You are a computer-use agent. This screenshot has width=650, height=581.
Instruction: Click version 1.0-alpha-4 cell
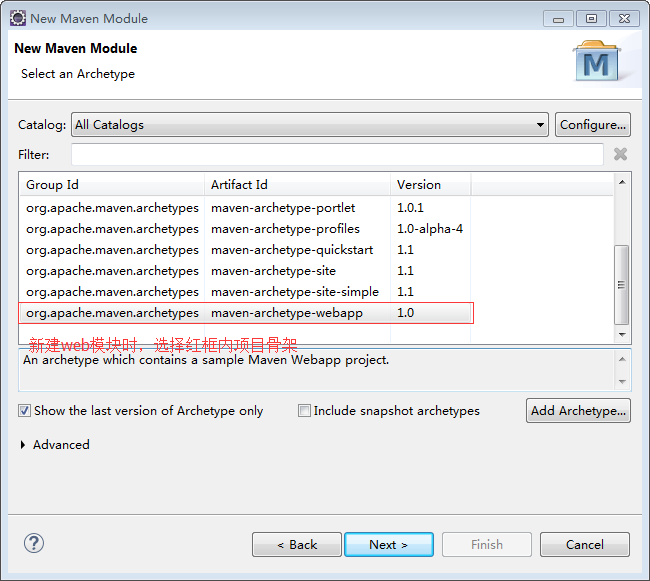pyautogui.click(x=430, y=229)
